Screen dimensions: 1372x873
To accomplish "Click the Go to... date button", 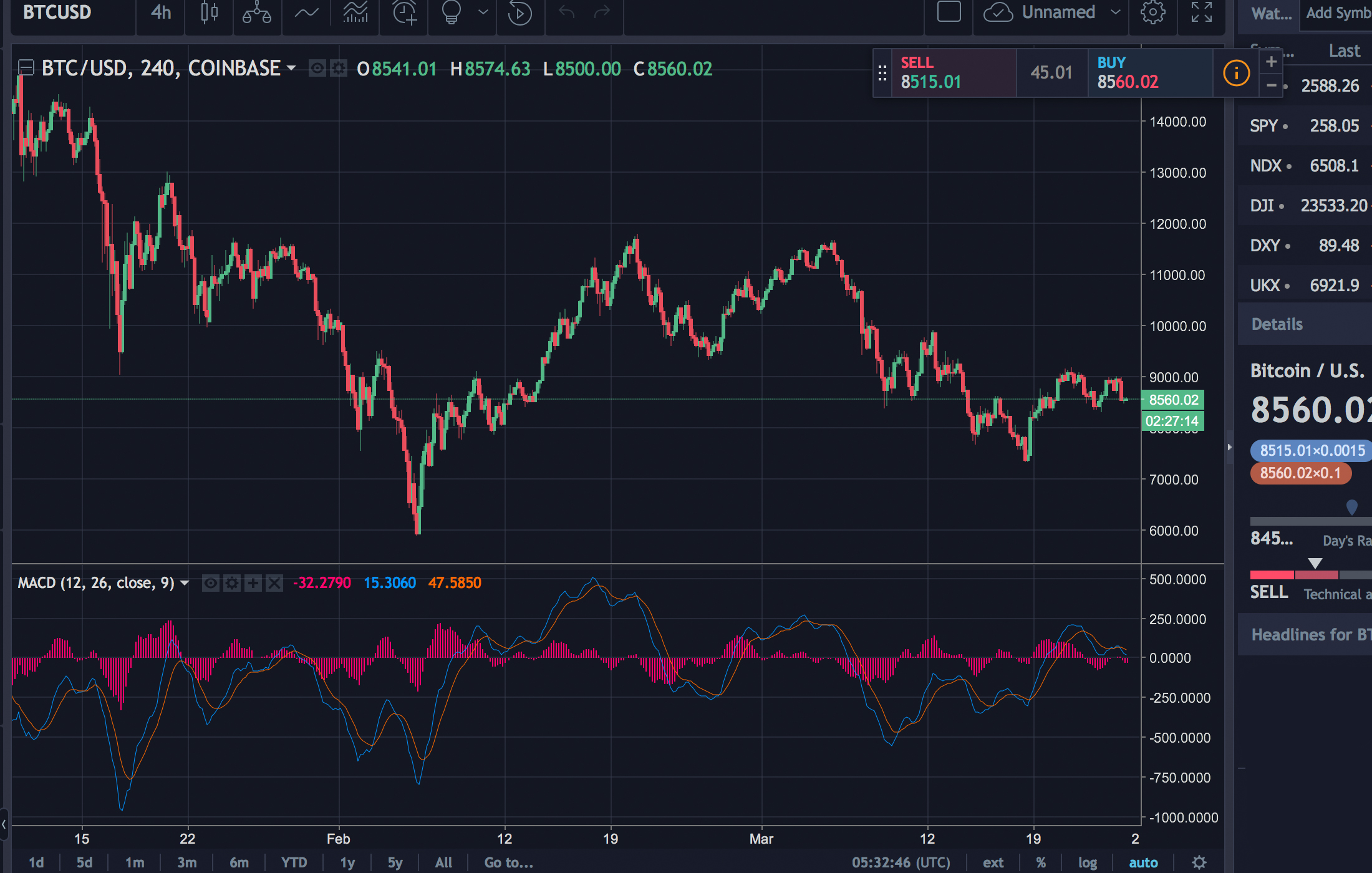I will point(508,862).
